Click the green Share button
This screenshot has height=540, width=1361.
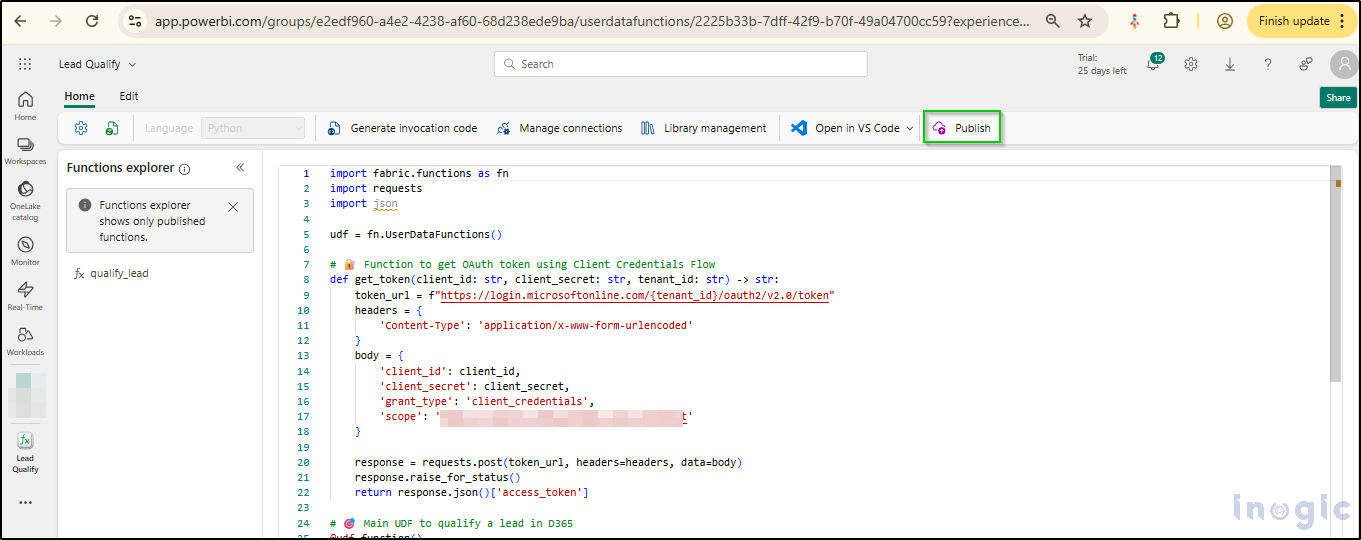coord(1338,97)
